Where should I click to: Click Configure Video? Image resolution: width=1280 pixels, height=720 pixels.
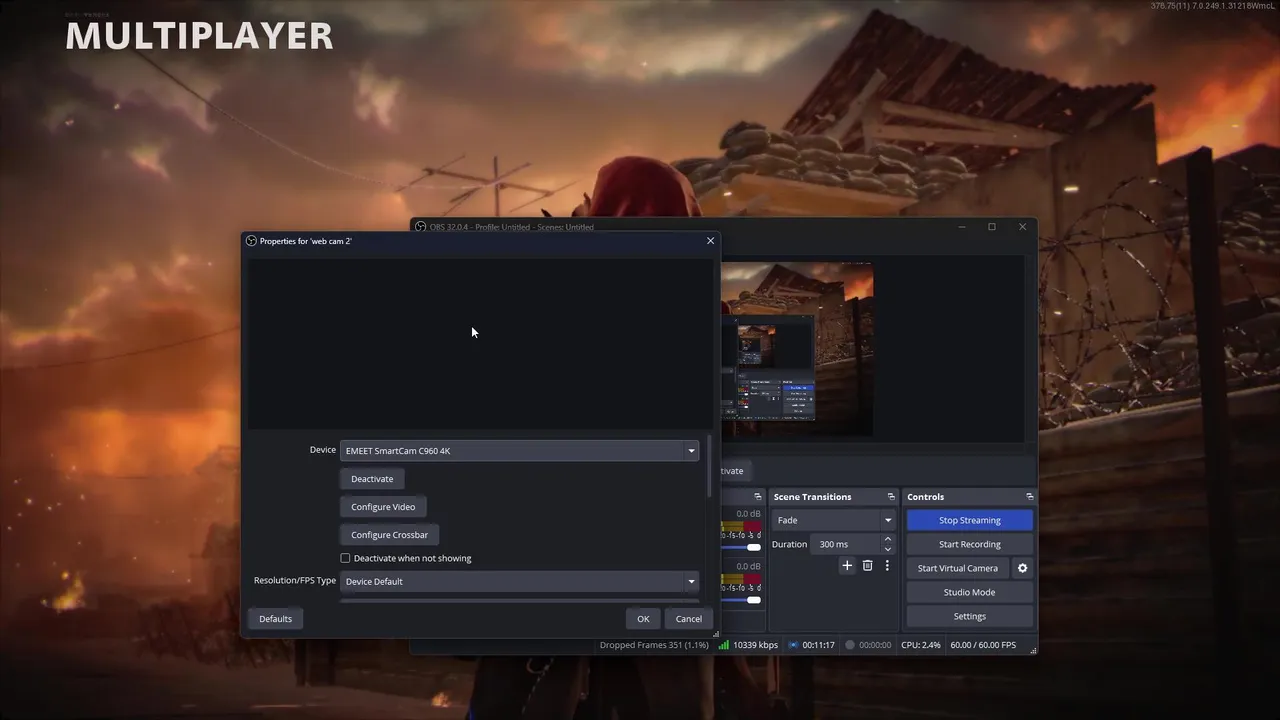point(383,507)
